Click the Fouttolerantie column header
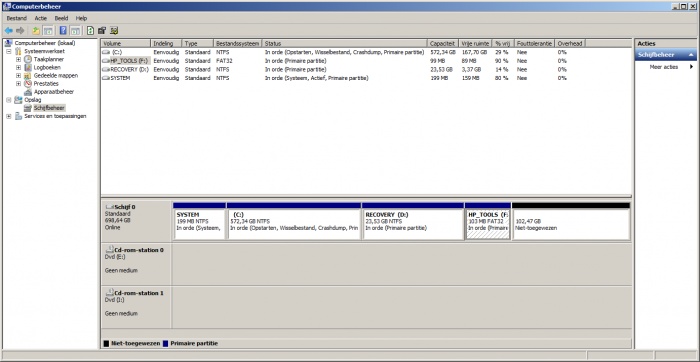 (534, 43)
